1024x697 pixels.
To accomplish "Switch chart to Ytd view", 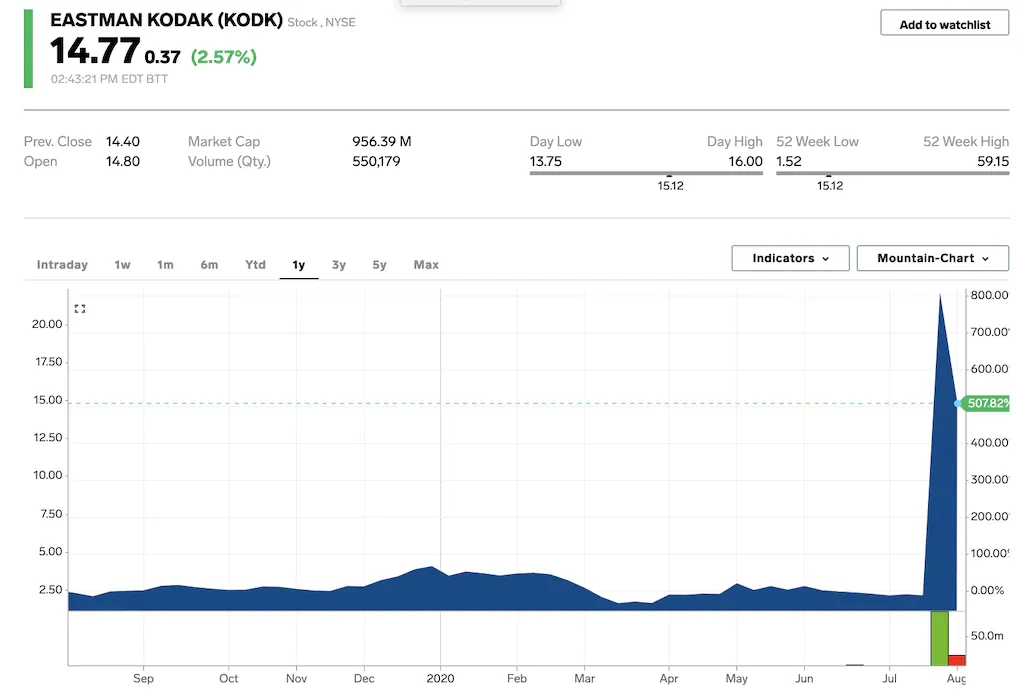I will point(255,265).
